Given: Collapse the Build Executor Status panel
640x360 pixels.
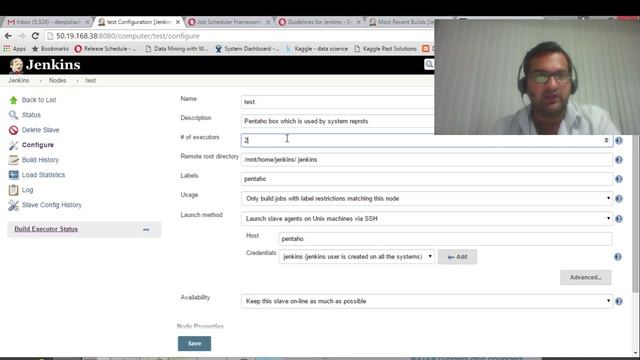Looking at the screenshot, I should [x=146, y=229].
